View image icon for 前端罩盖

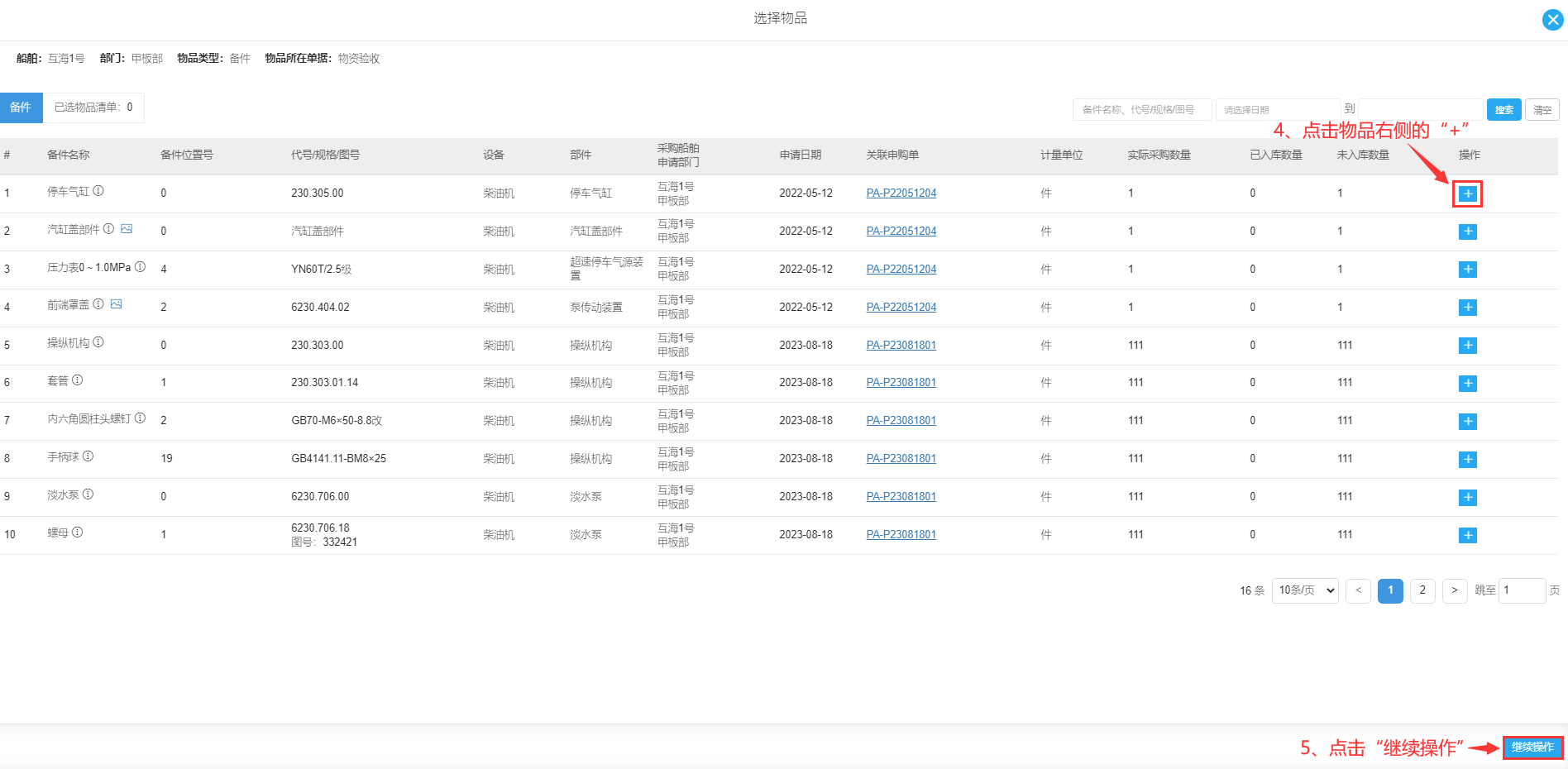[x=117, y=303]
